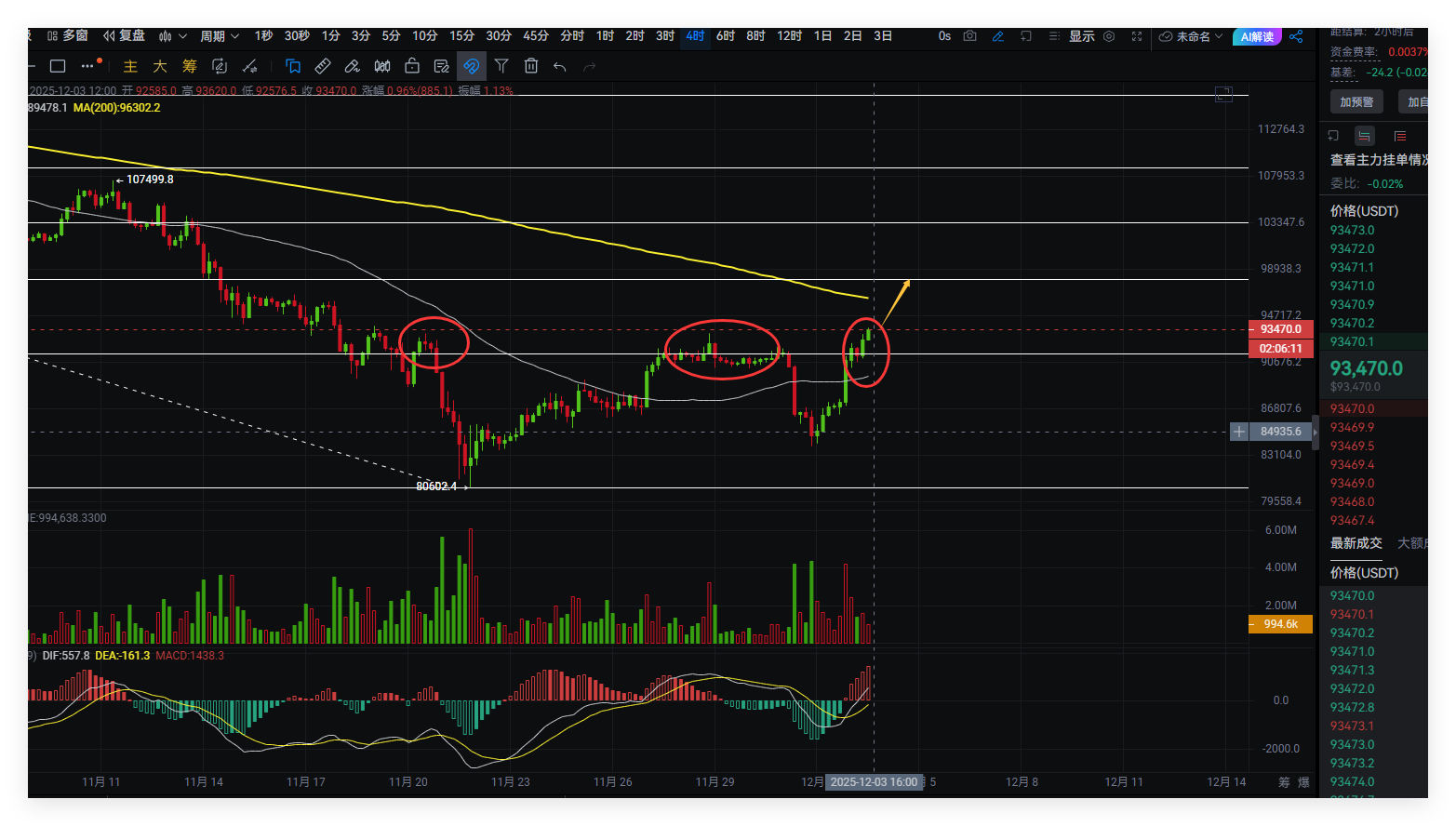Image resolution: width=1456 pixels, height=826 pixels.
Task: Open the candlestick chart type dropdown
Action: coord(172,36)
